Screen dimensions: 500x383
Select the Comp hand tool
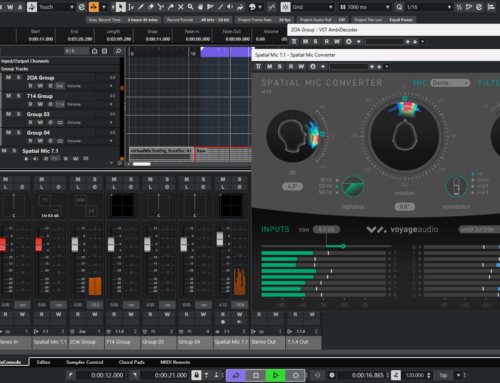(200, 7)
